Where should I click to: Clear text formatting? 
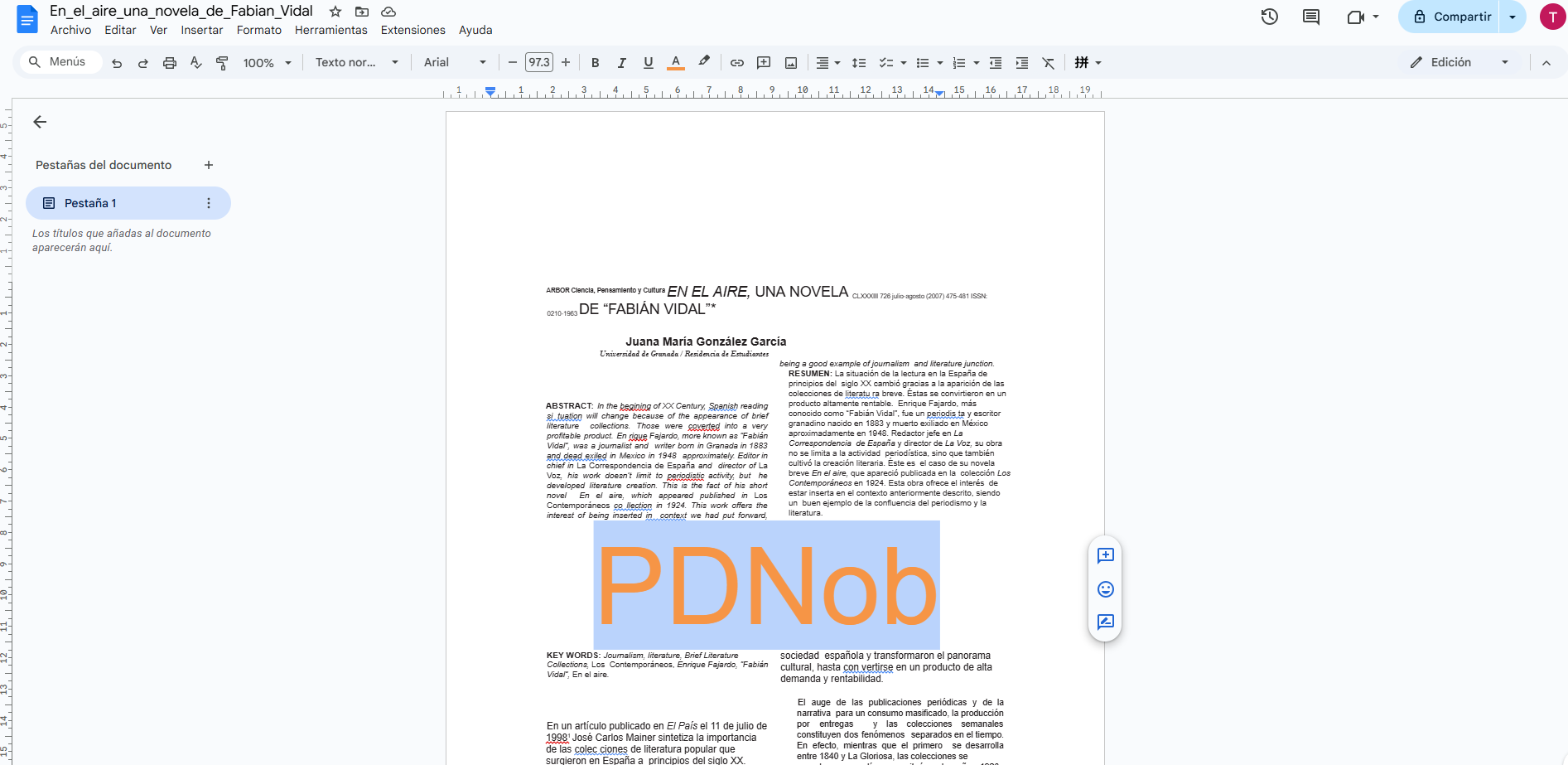[1049, 63]
